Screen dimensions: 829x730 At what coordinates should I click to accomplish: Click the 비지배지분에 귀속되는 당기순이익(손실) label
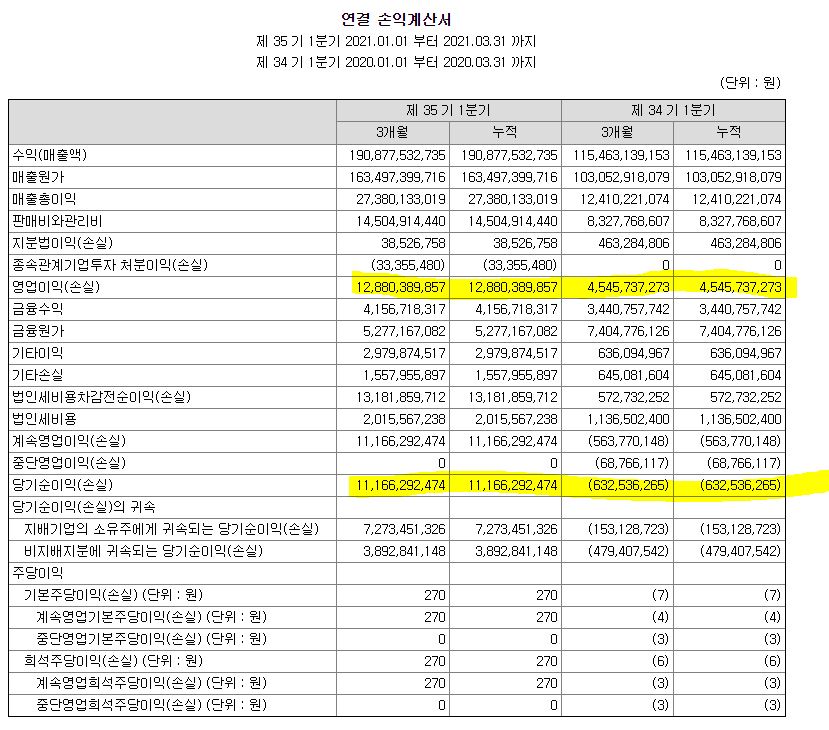click(144, 551)
